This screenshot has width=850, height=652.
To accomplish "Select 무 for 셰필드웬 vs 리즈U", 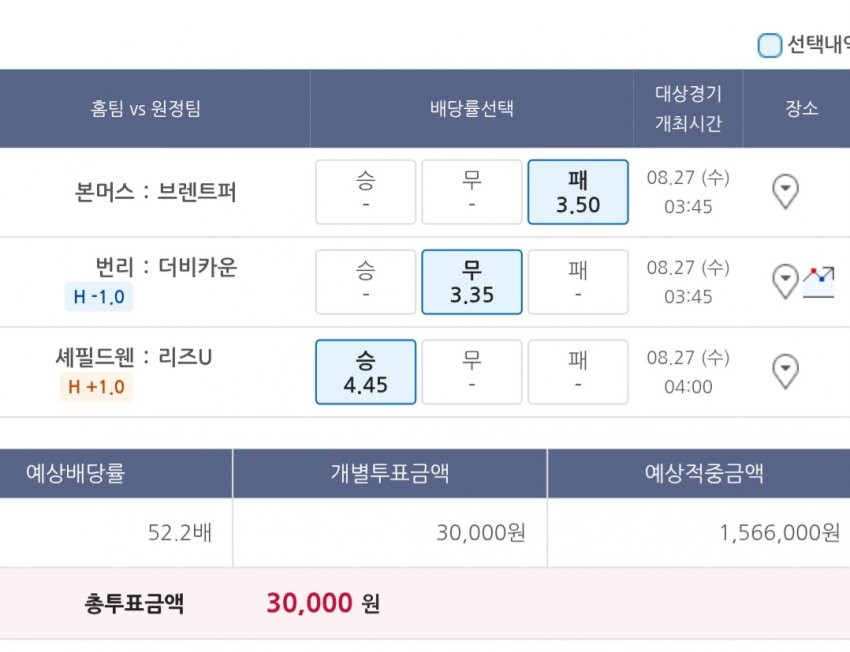I will [472, 372].
